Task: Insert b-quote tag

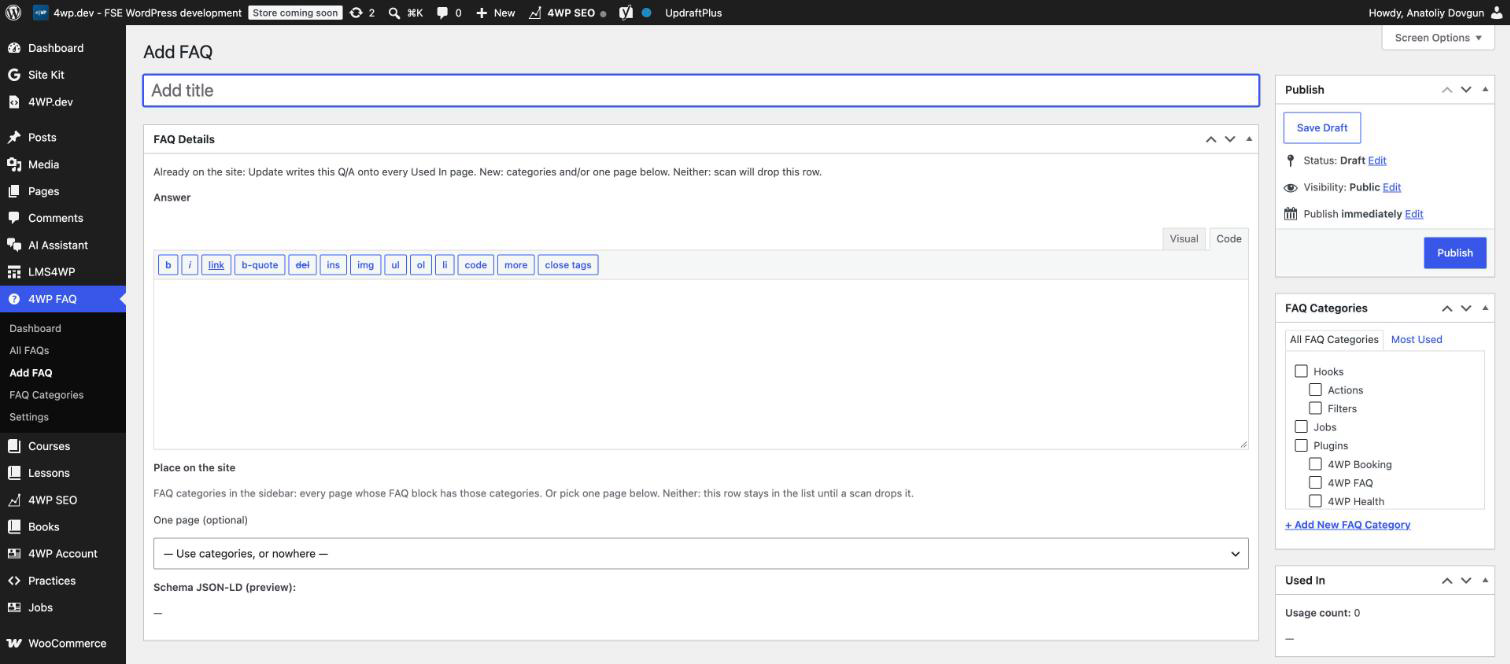Action: tap(260, 265)
